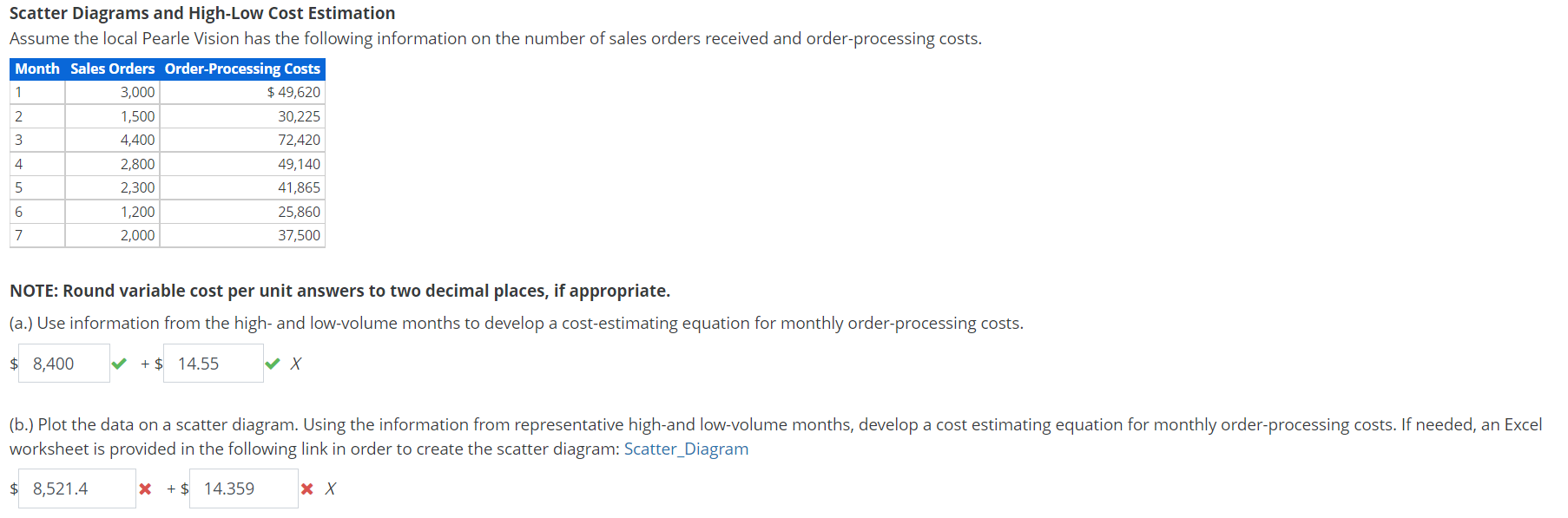Select the variable cost input showing 14.55

coord(212,363)
